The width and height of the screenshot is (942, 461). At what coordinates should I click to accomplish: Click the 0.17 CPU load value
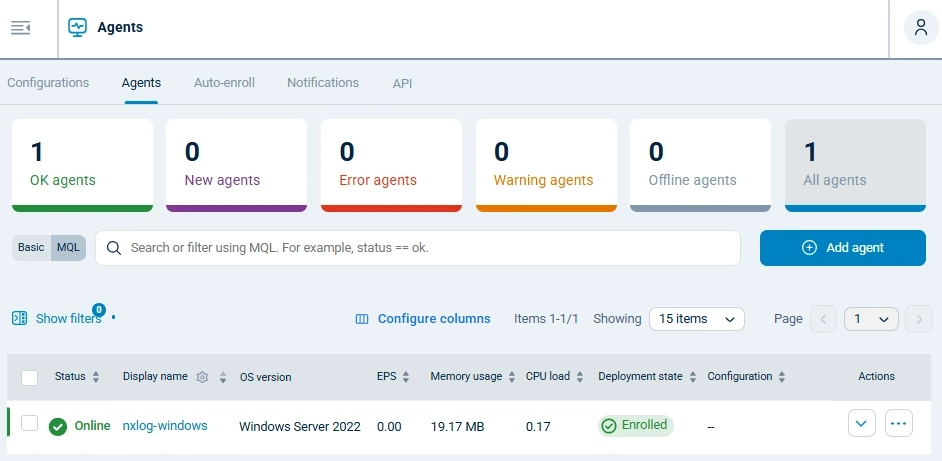538,427
